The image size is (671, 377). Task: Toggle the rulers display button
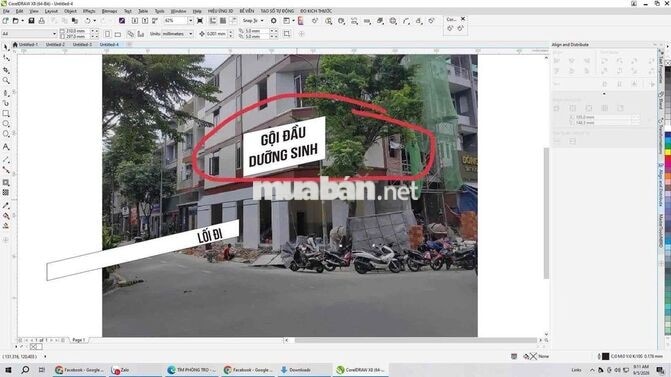(213, 21)
